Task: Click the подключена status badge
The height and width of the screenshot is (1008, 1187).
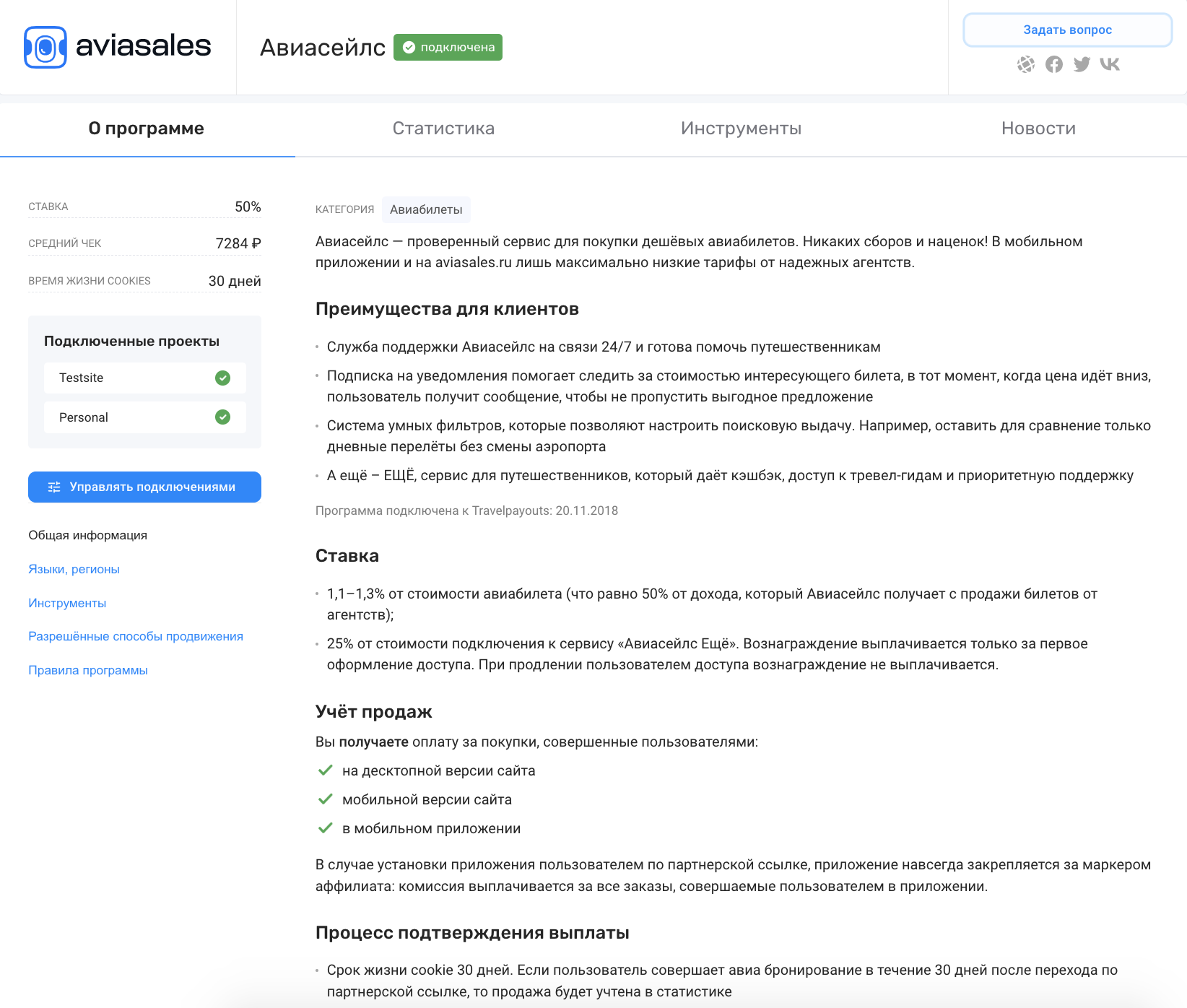Action: click(x=448, y=48)
